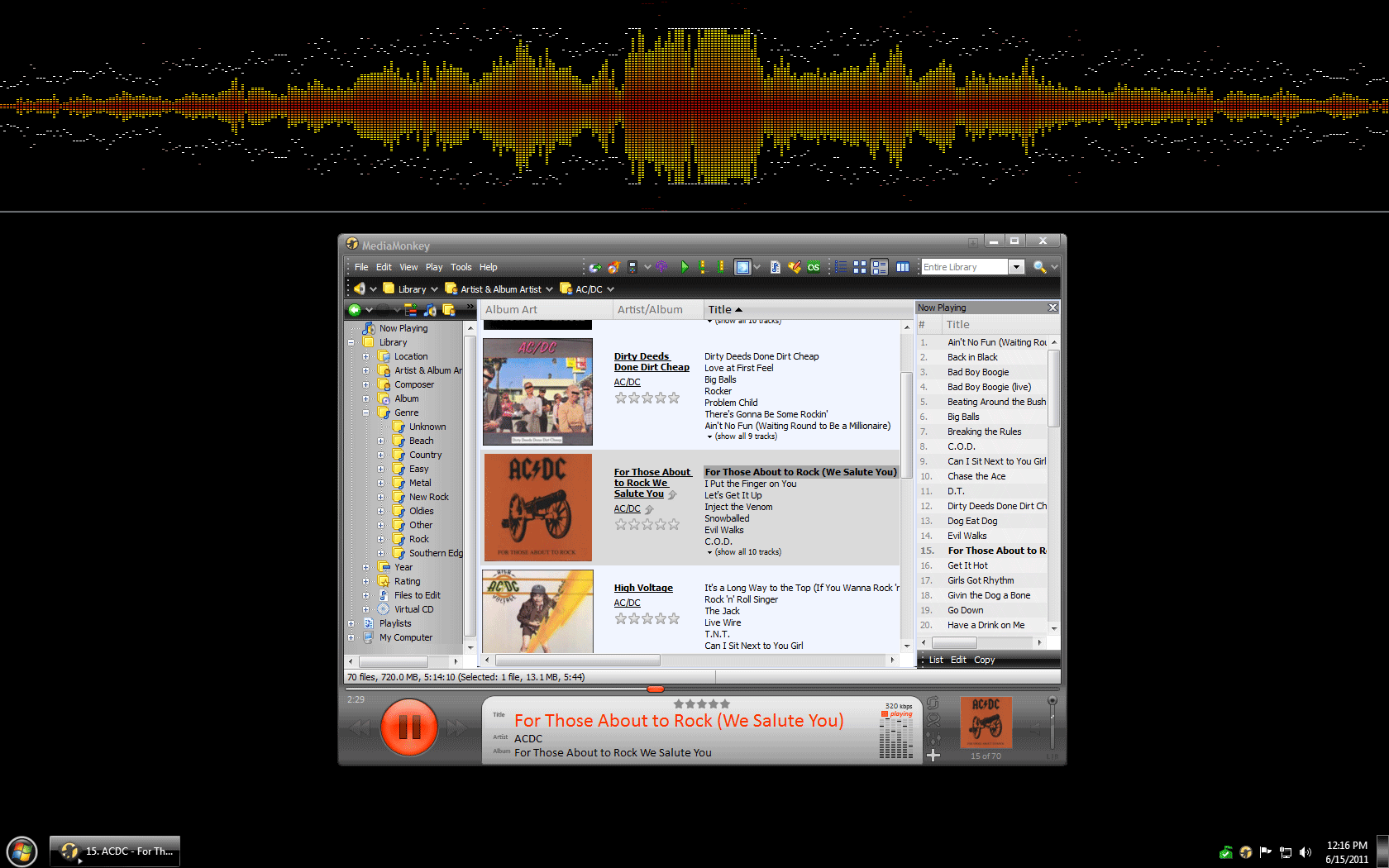The width and height of the screenshot is (1389, 868).
Task: Click Copy button in Now Playing panel
Action: (984, 660)
